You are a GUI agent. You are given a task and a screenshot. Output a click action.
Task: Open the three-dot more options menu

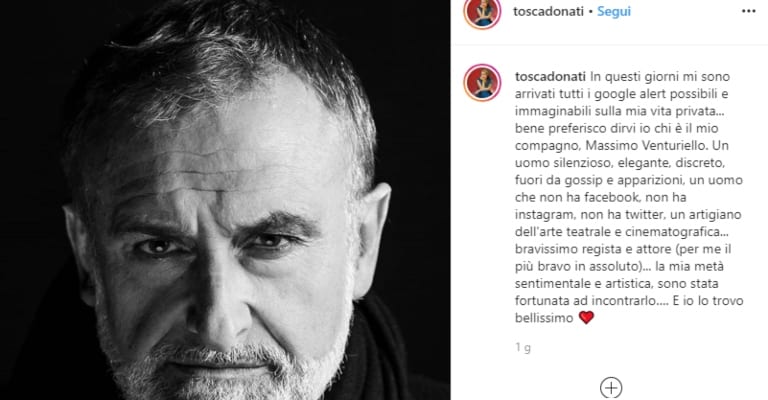coord(748,11)
